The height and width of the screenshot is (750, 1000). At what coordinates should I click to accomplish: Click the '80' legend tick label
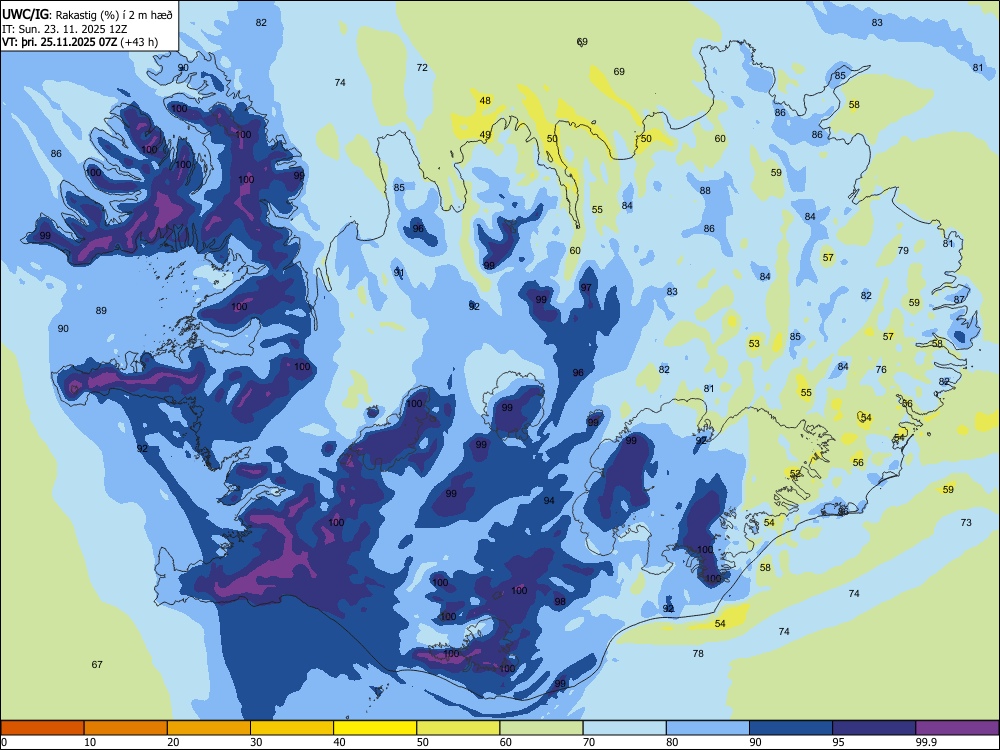click(x=672, y=742)
